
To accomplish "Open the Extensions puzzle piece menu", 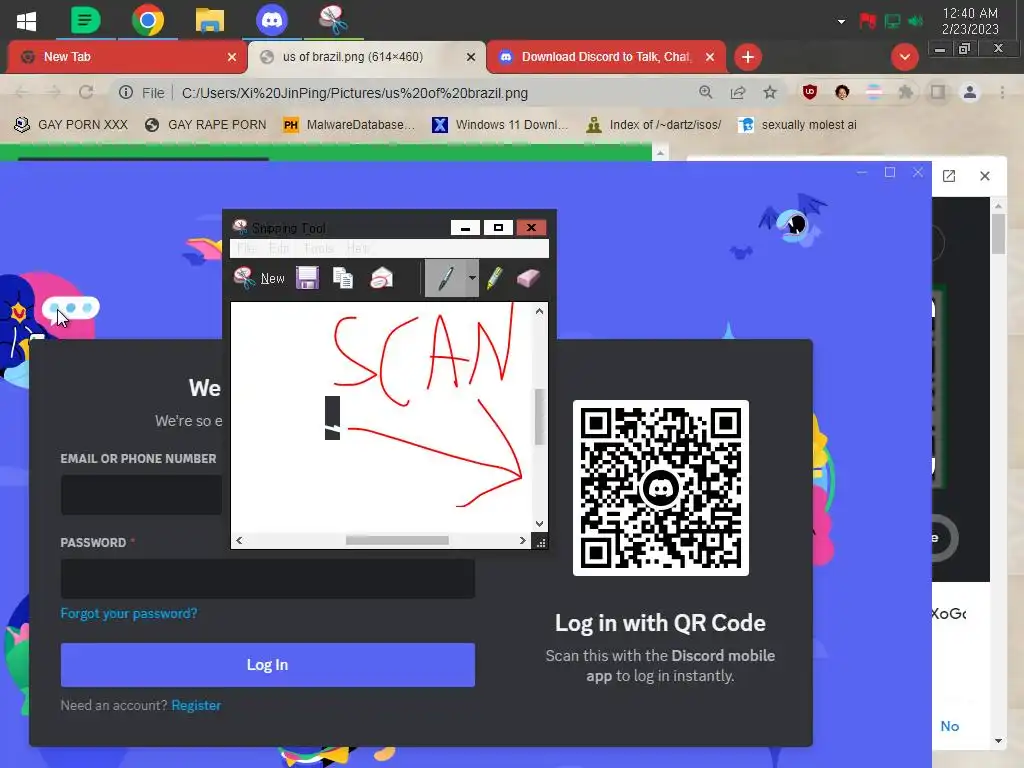I will tap(906, 93).
